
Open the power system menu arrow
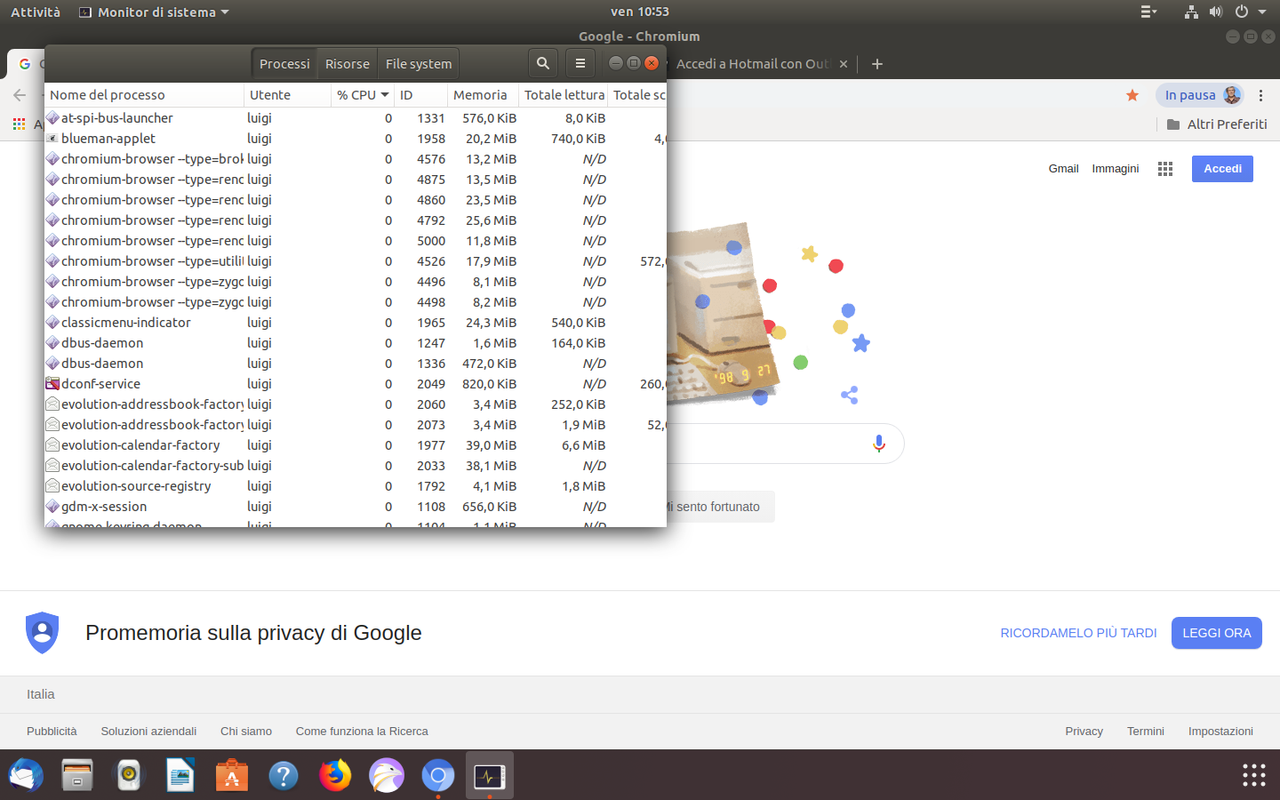tap(1264, 12)
